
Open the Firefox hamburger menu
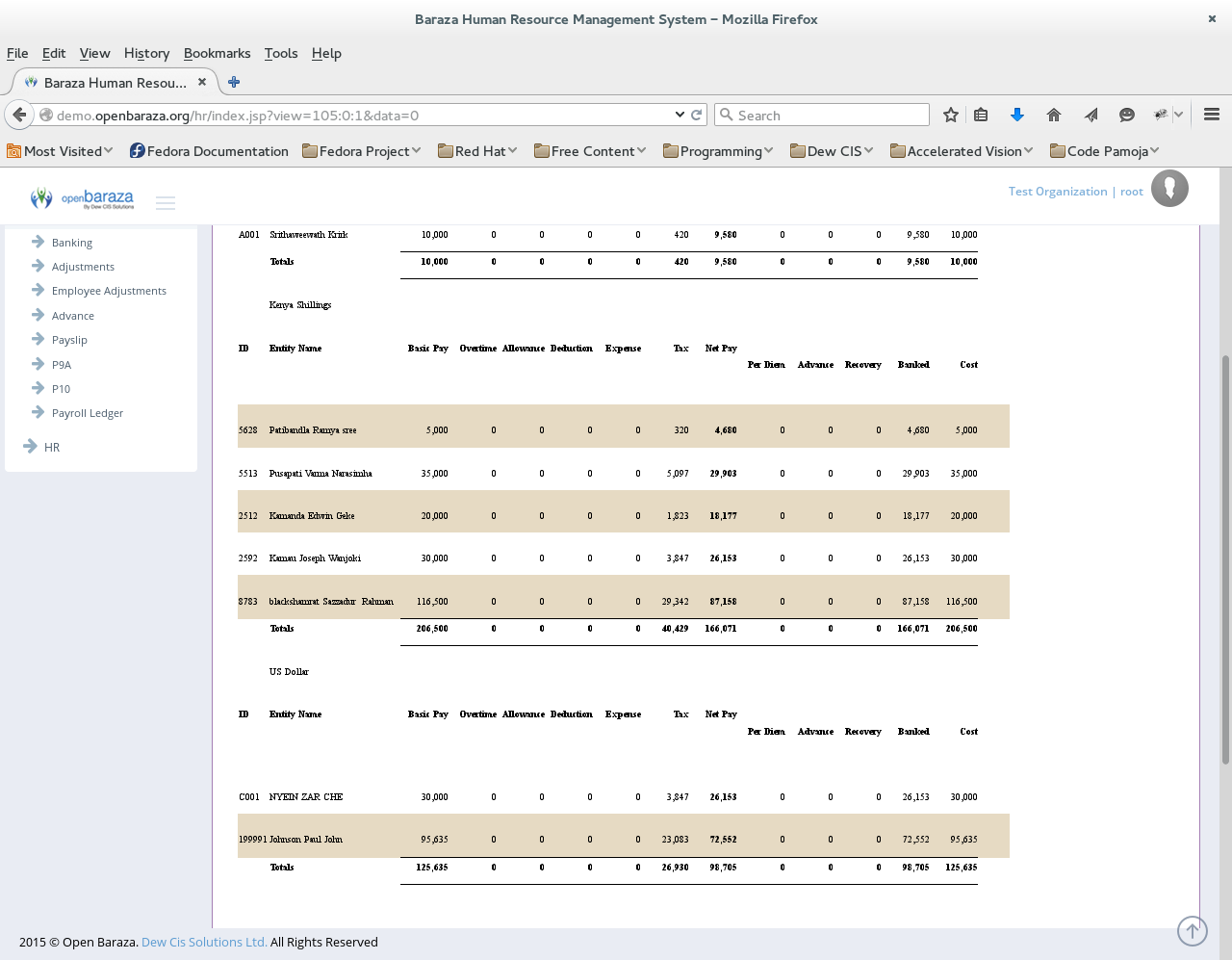pos(1212,115)
